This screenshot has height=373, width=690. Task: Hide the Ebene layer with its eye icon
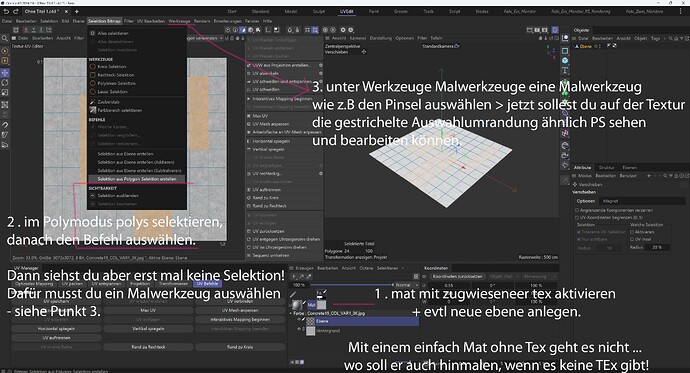pyautogui.click(x=299, y=320)
